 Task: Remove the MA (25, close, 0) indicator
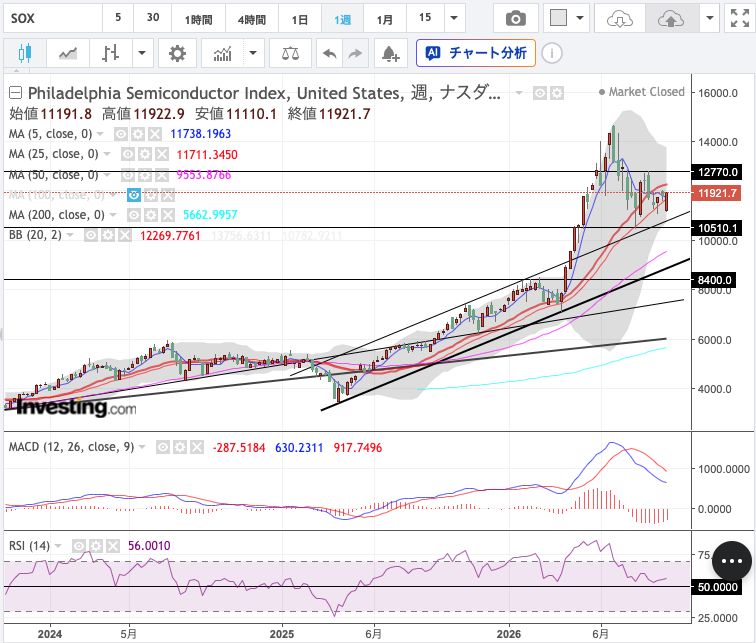[162, 154]
